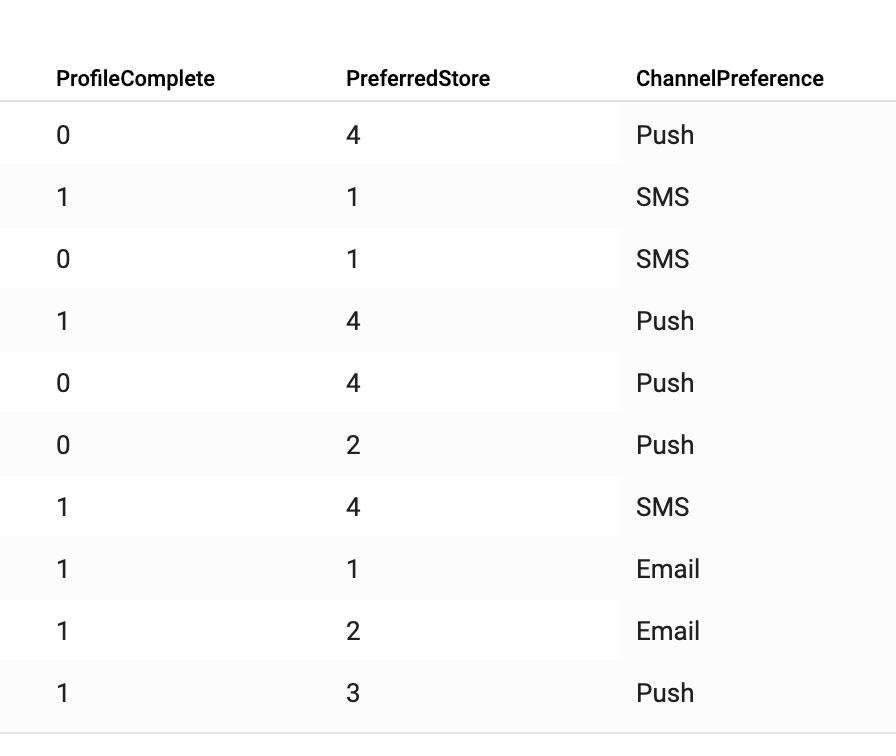The image size is (896, 756).
Task: Select ProfileComplete value 0 in first row
Action: coord(63,135)
